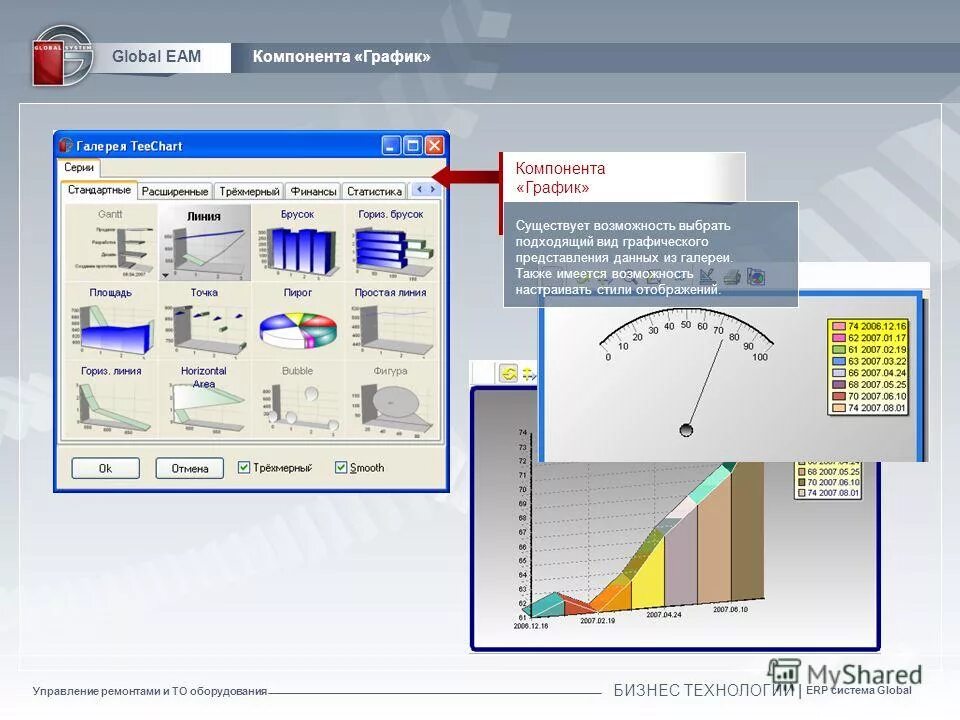
Task: Switch to the Стандартные tab
Action: [99, 190]
